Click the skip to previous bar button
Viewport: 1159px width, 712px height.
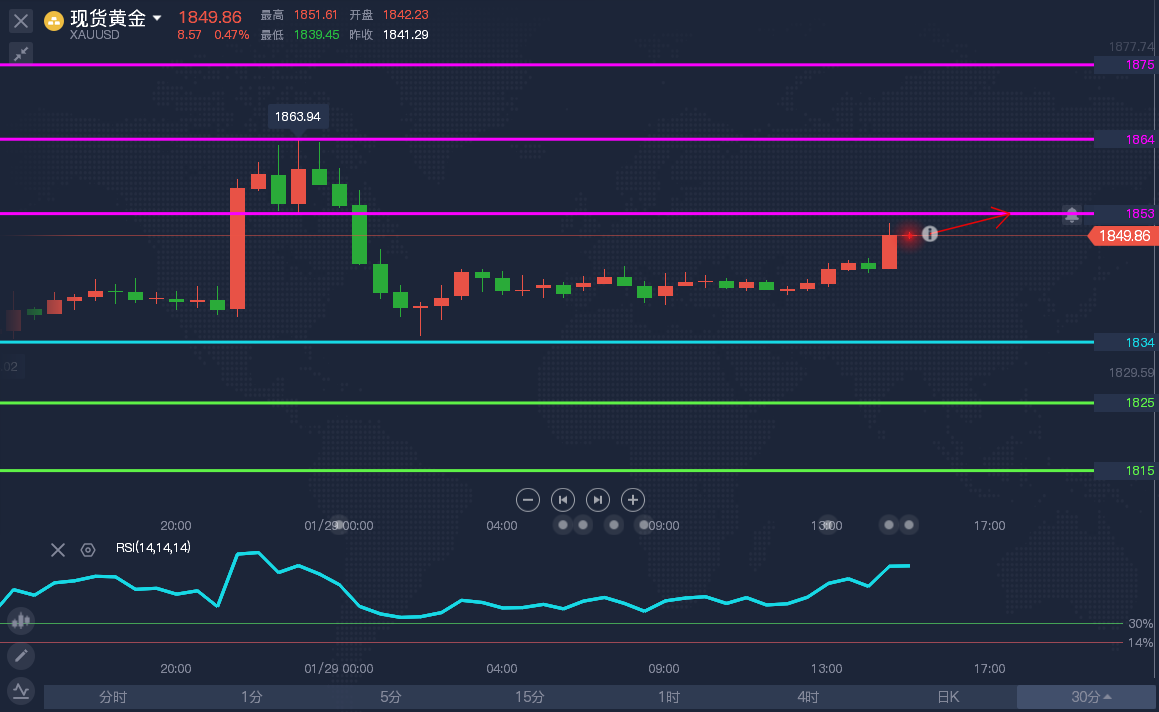click(x=562, y=500)
